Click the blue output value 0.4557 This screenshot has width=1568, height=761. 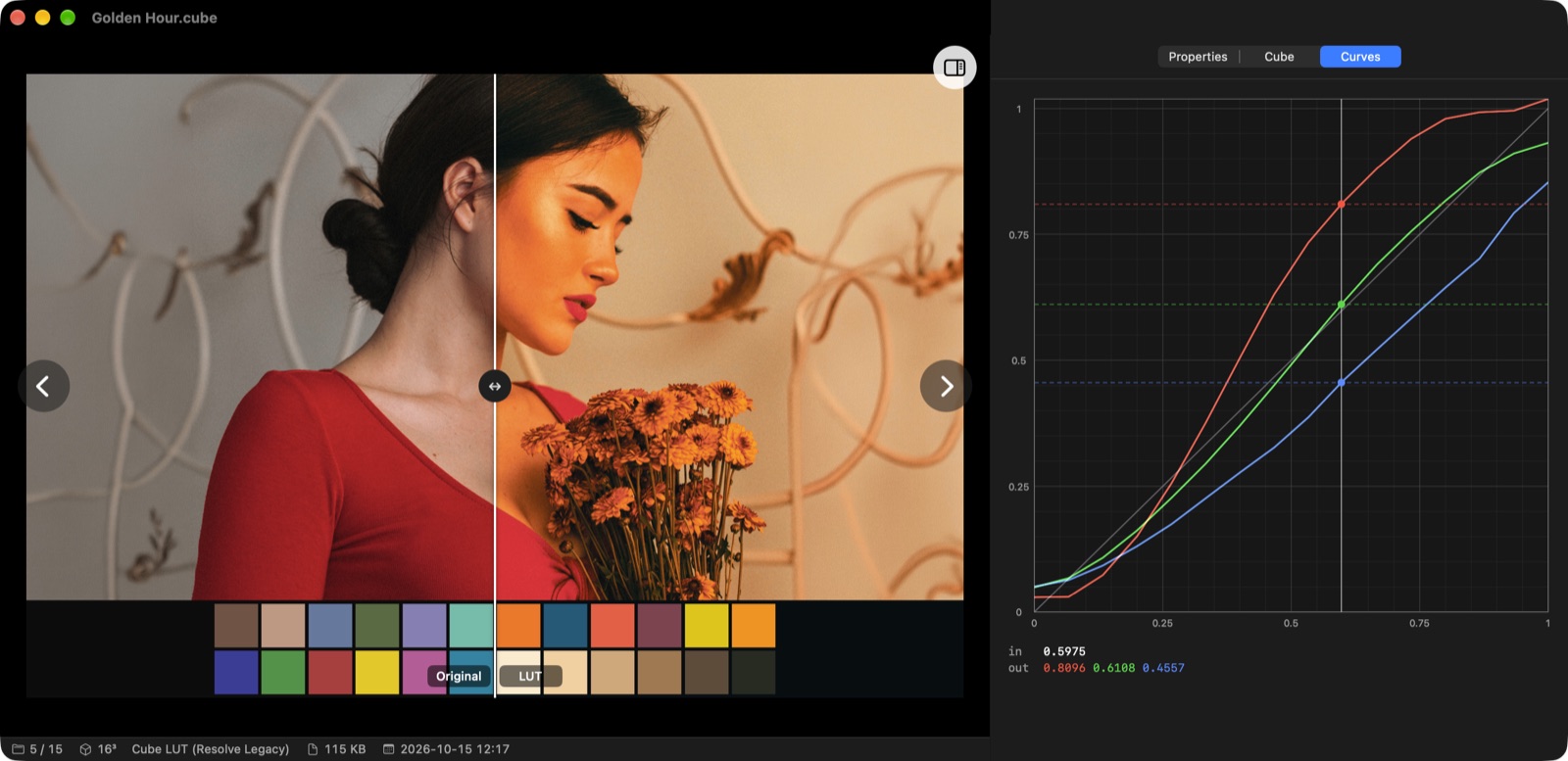[x=1163, y=668]
